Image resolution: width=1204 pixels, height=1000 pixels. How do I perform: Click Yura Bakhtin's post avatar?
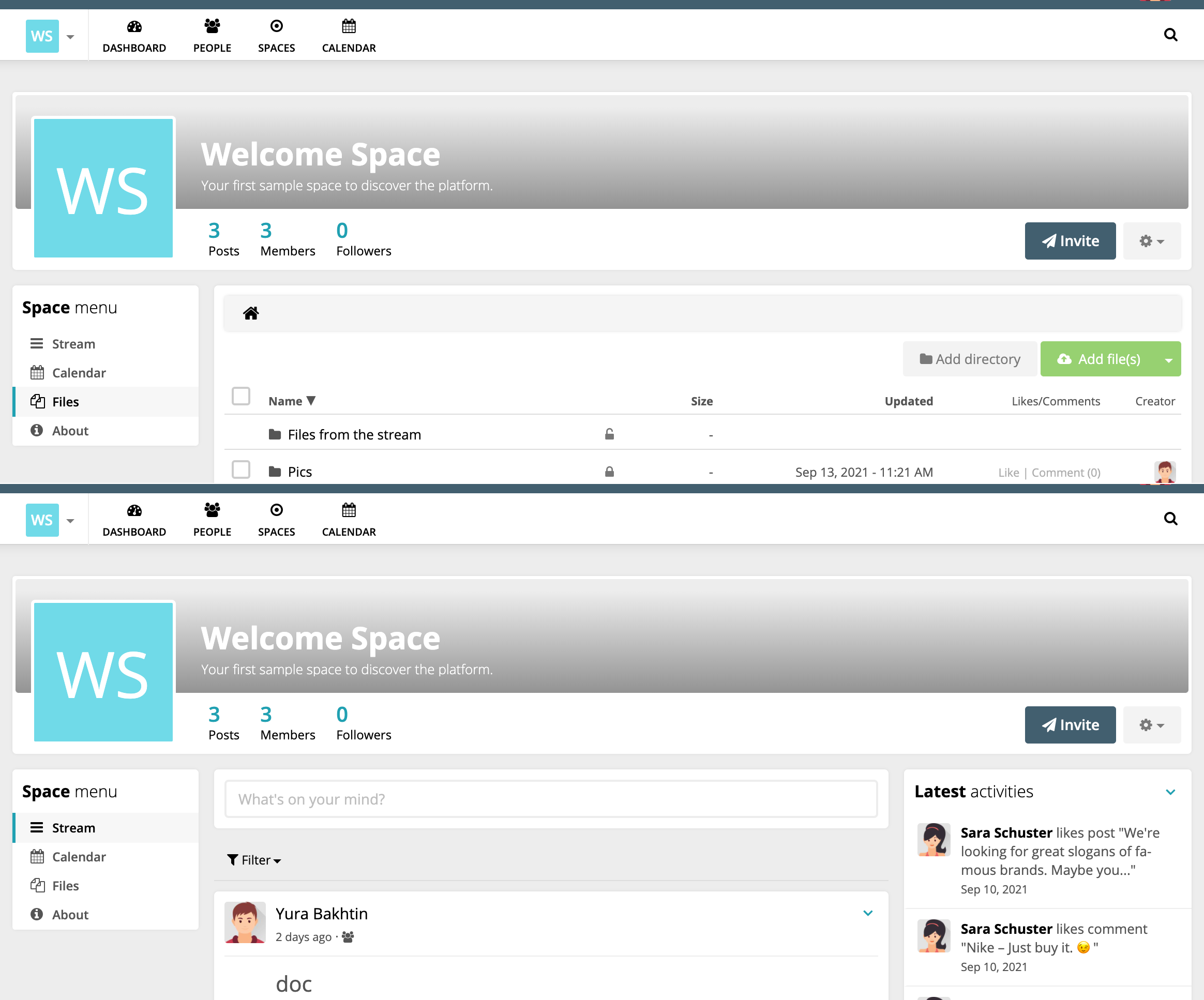245,922
